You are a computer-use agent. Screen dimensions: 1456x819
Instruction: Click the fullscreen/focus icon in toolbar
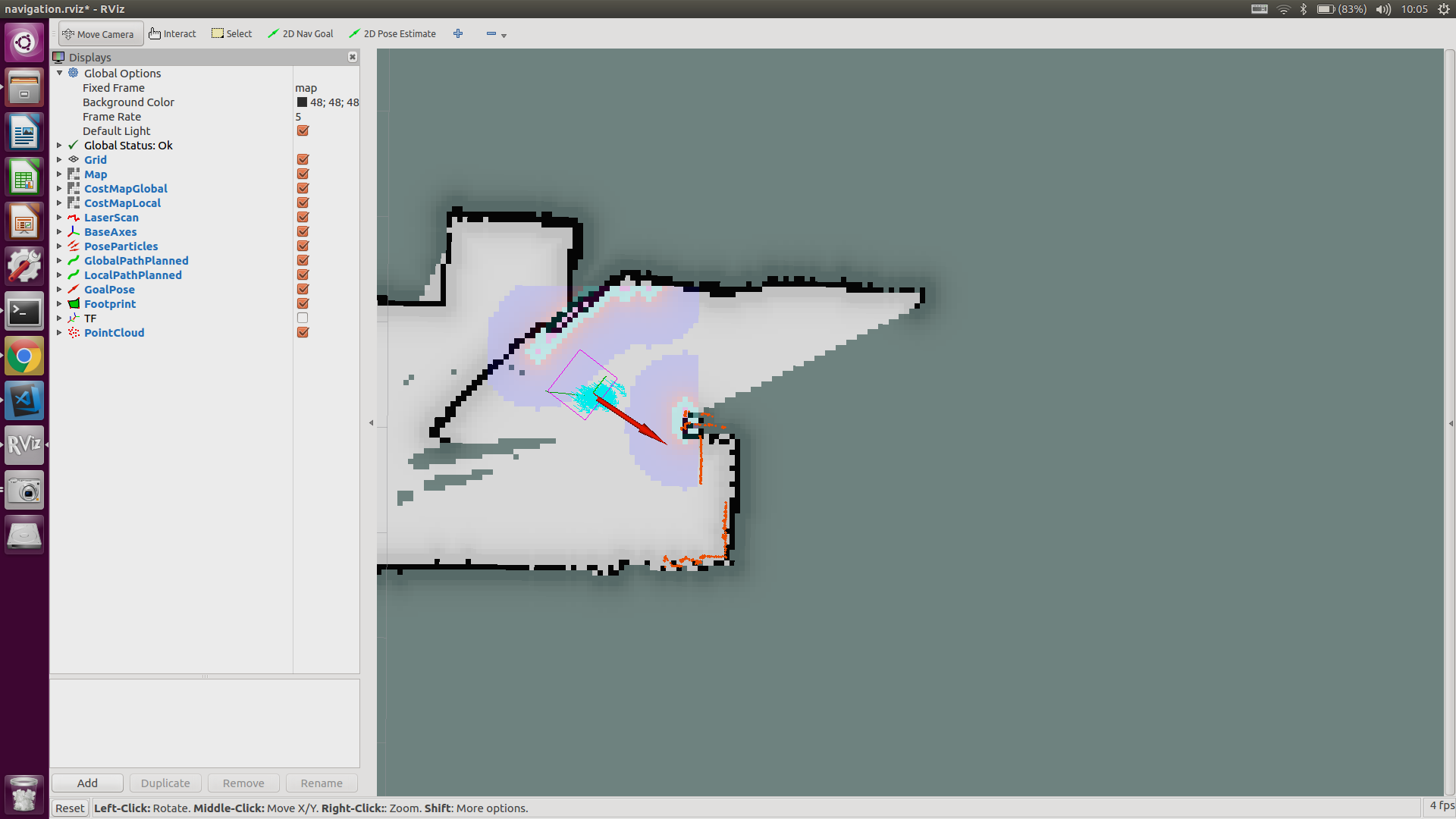tap(458, 33)
